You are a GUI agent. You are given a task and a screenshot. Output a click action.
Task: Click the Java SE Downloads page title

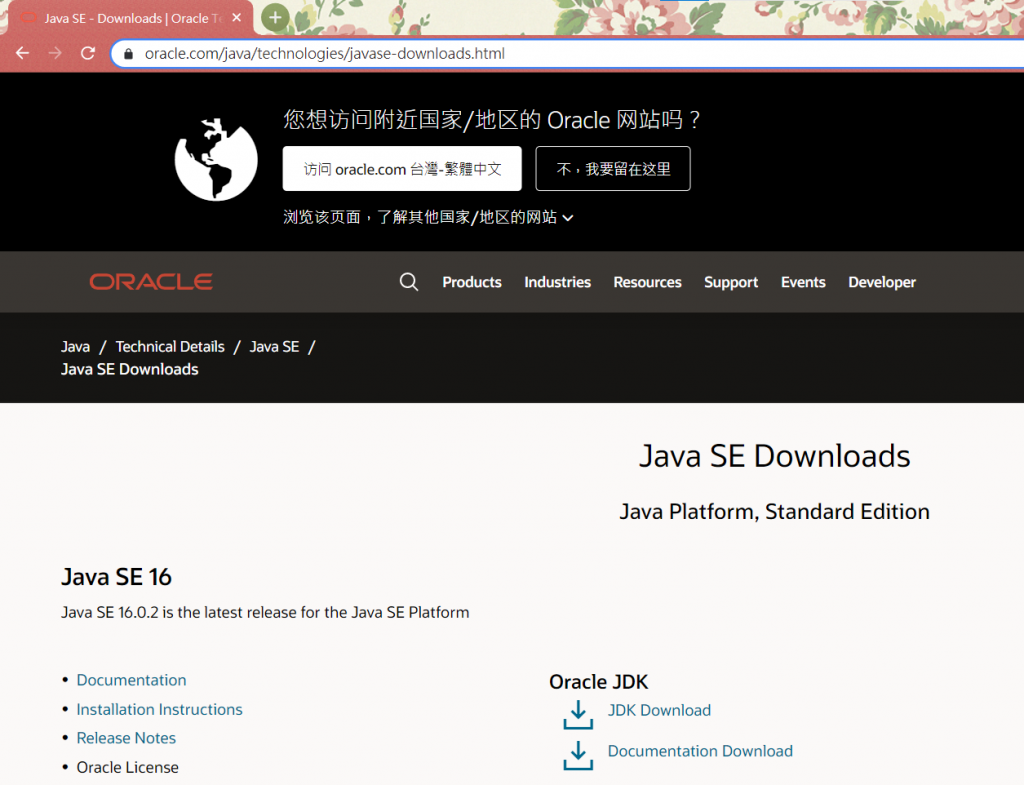point(775,456)
